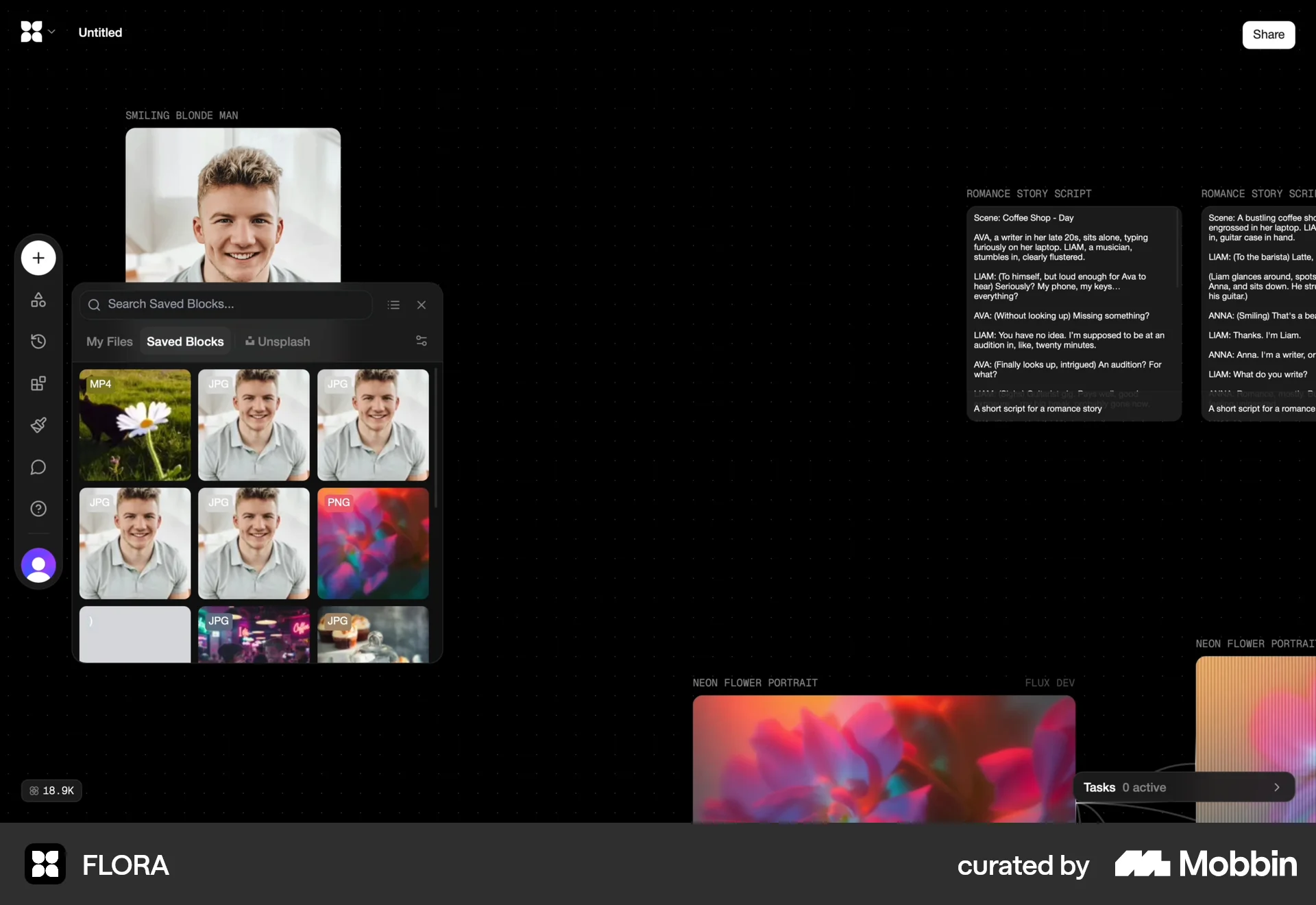Click the 18.9K credits counter
This screenshot has width=1316, height=905.
point(51,791)
